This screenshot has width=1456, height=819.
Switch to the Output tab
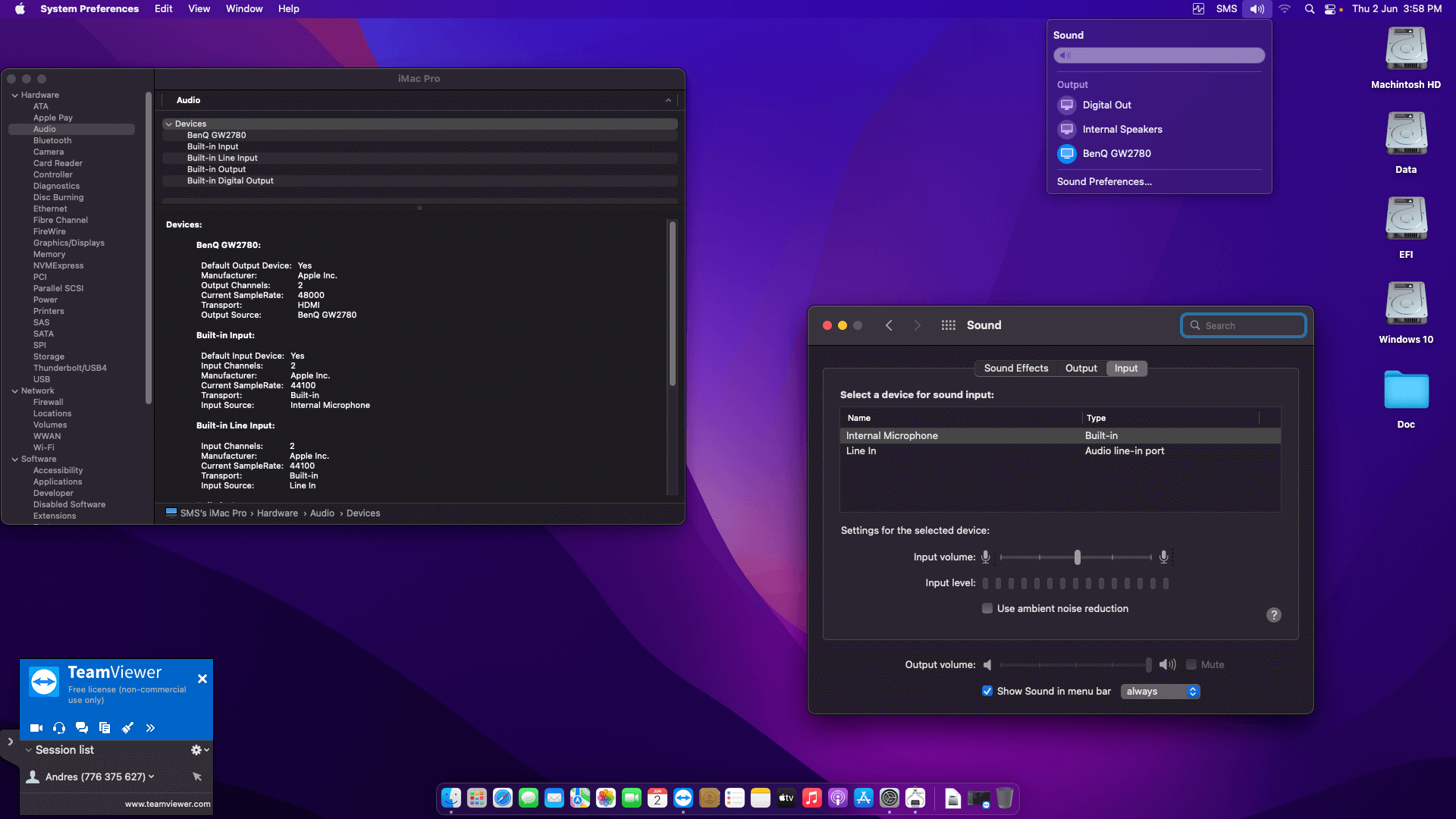(x=1081, y=369)
